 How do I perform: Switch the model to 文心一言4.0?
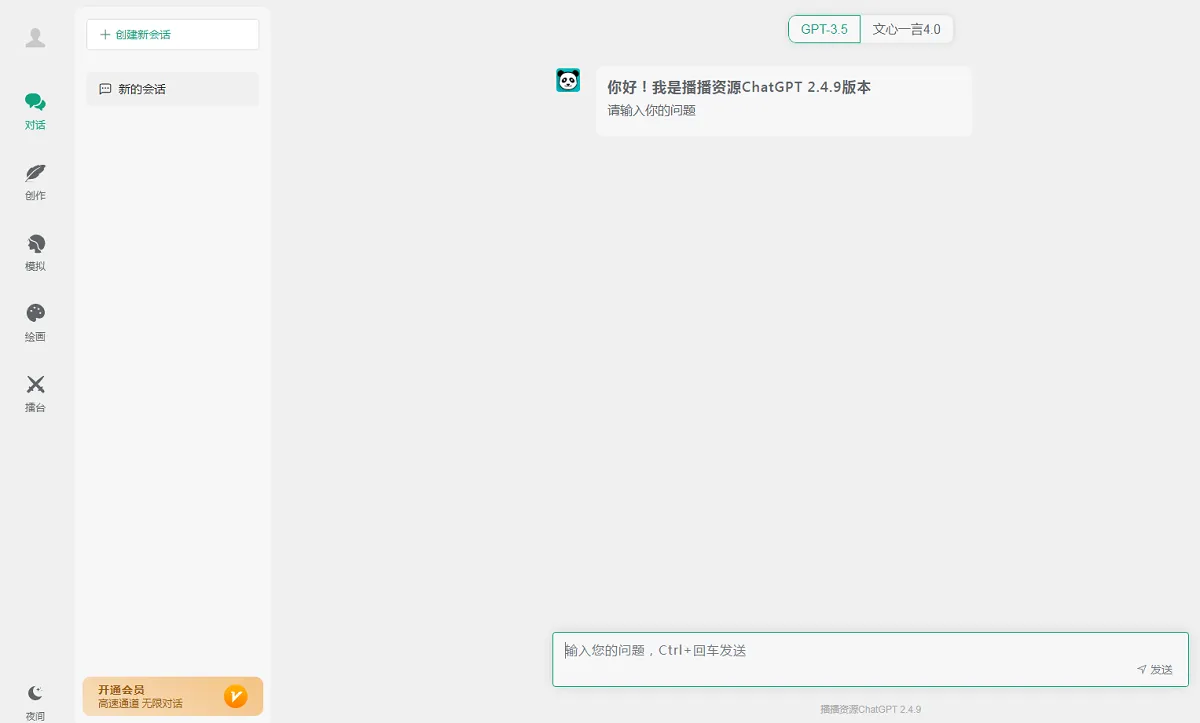pos(905,29)
